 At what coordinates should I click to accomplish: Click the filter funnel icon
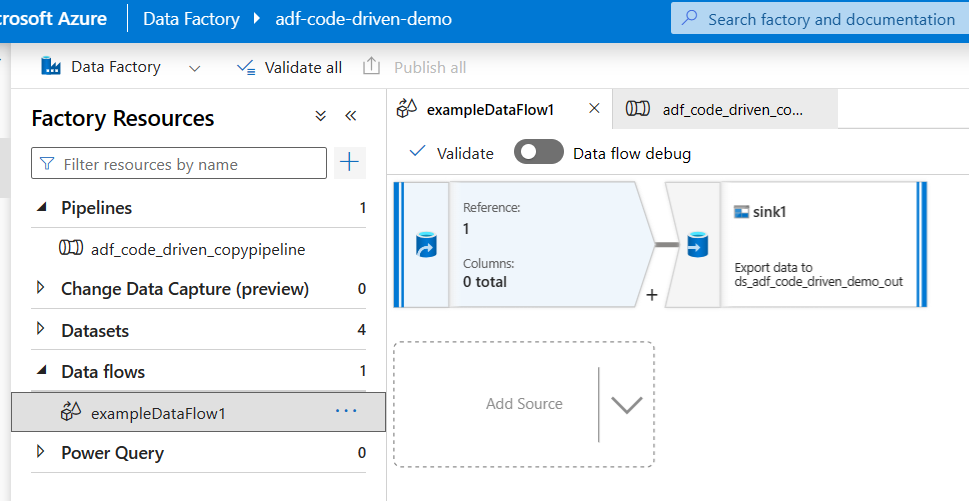pyautogui.click(x=47, y=164)
